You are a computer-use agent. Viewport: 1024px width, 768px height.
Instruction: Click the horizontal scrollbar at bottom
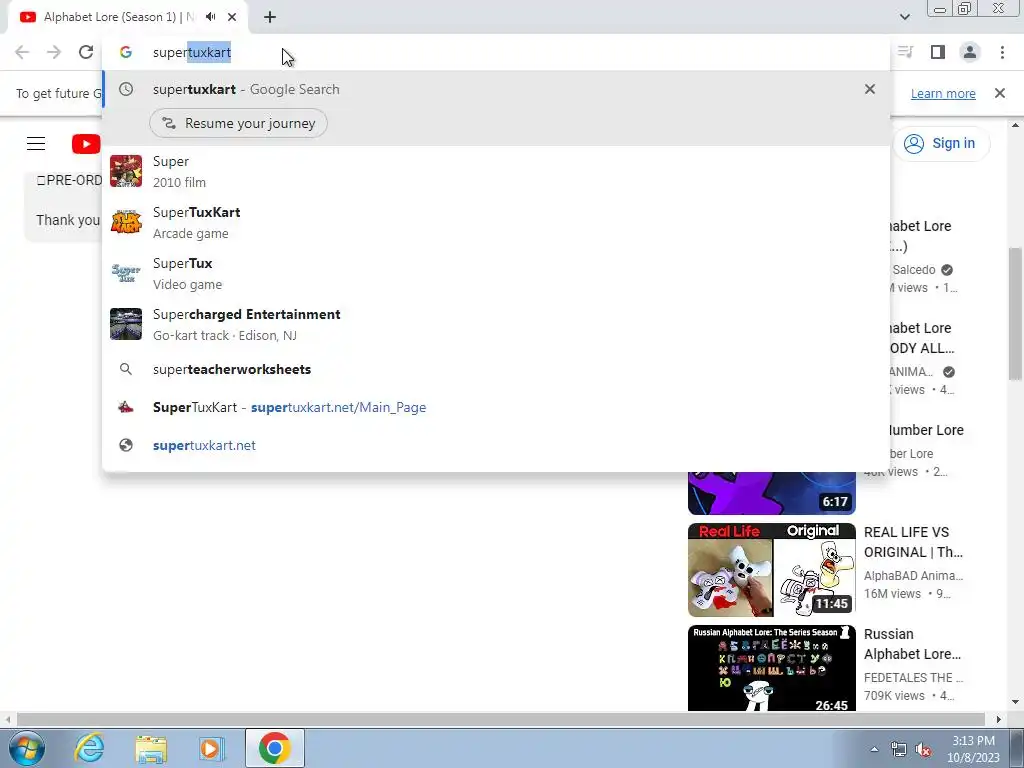tap(501, 719)
